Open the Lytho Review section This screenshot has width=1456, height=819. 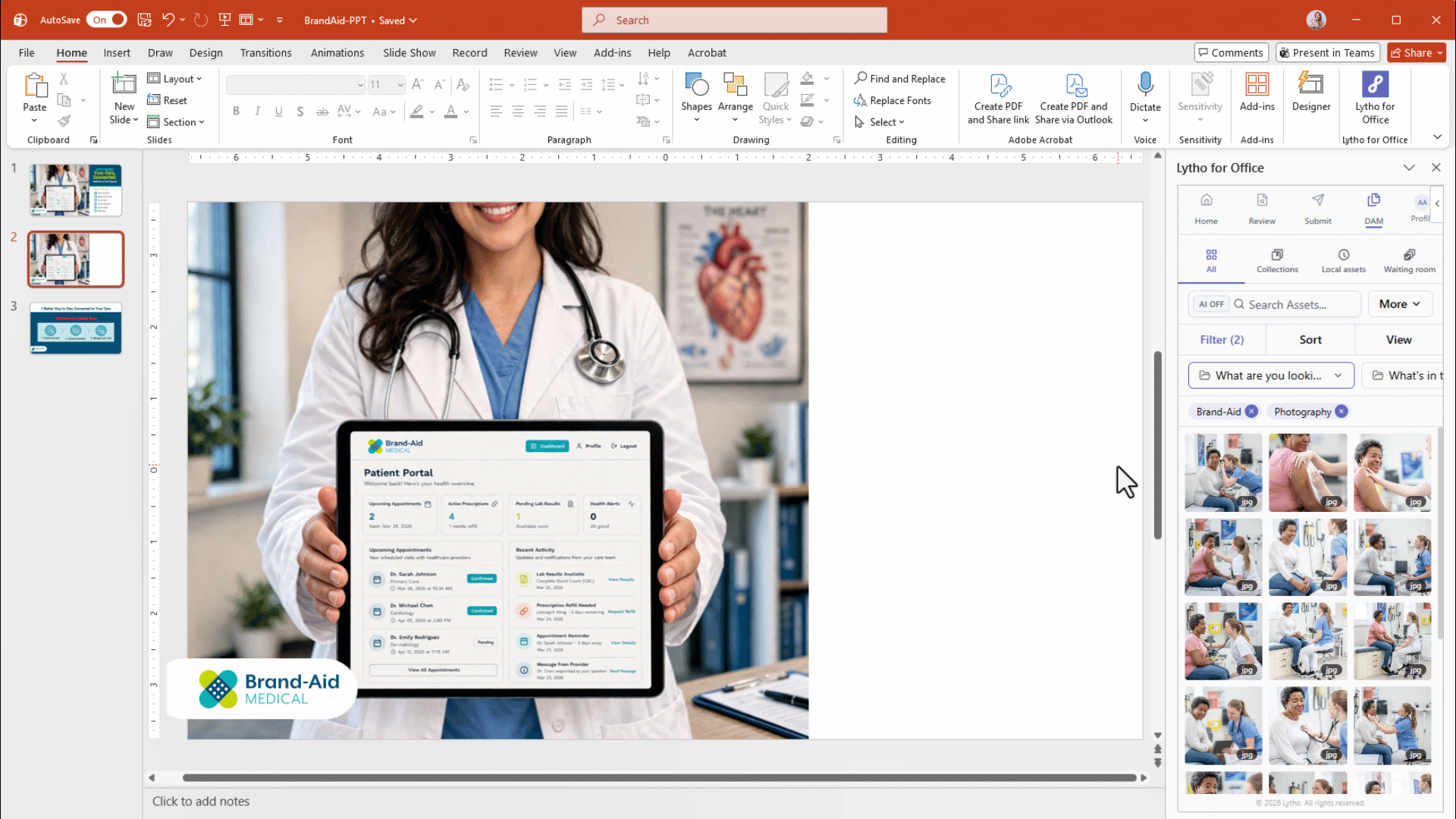[x=1262, y=209]
